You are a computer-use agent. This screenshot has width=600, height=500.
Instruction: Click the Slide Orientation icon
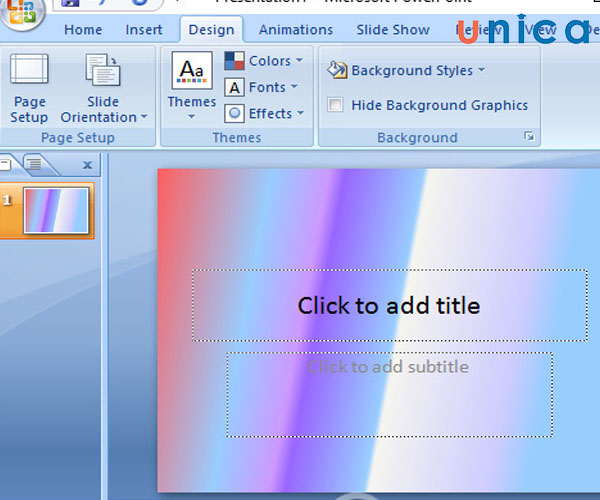[x=103, y=70]
